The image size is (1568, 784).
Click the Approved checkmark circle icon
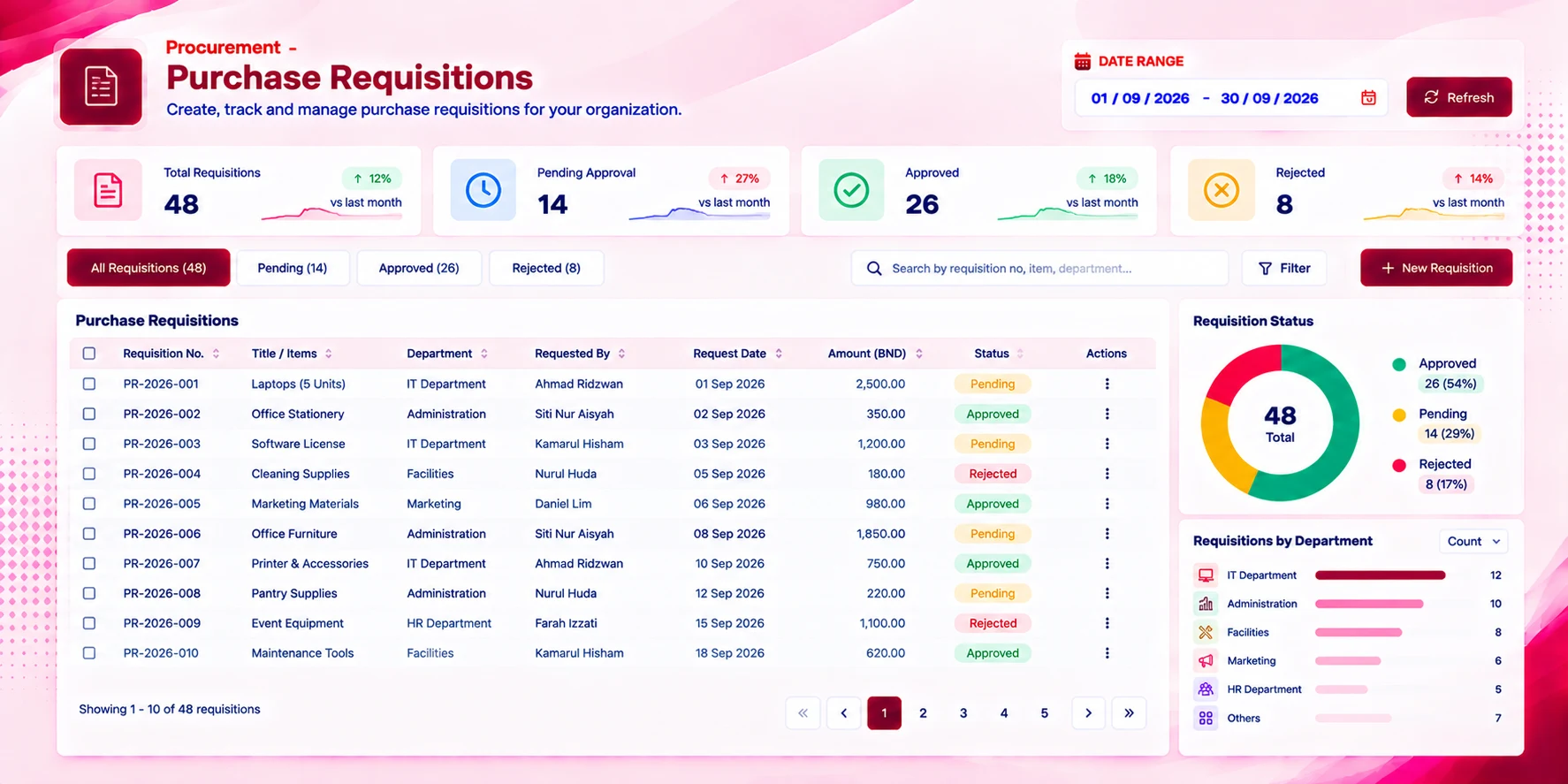tap(851, 190)
